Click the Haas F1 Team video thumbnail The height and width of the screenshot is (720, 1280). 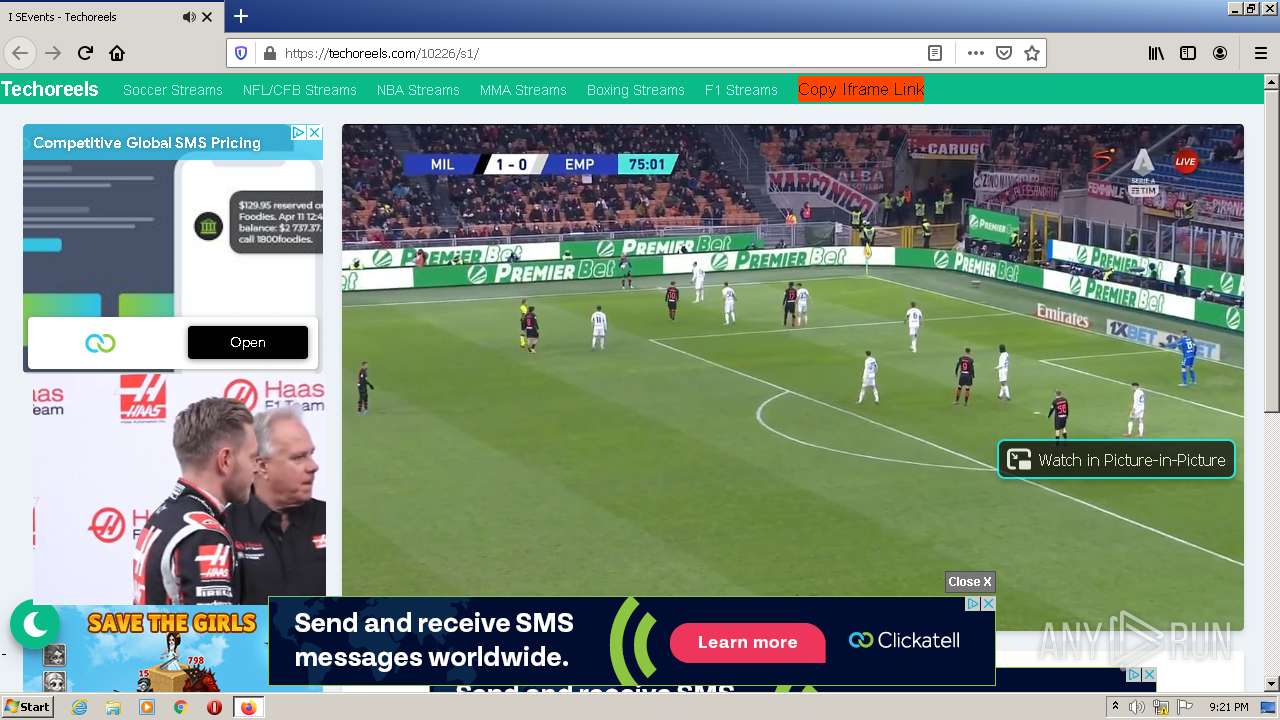click(179, 488)
